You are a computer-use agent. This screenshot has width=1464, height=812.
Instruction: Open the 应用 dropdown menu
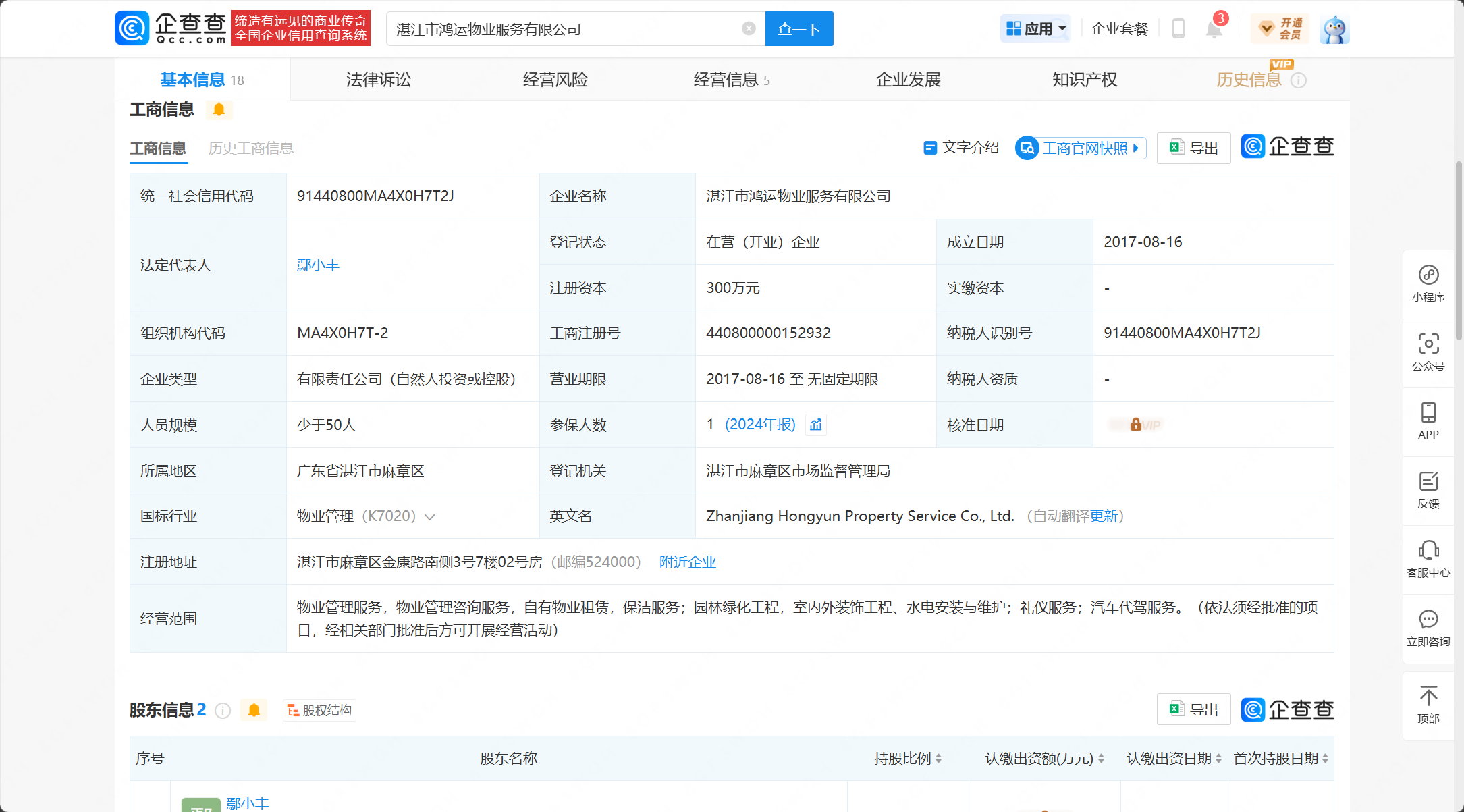pos(1035,29)
